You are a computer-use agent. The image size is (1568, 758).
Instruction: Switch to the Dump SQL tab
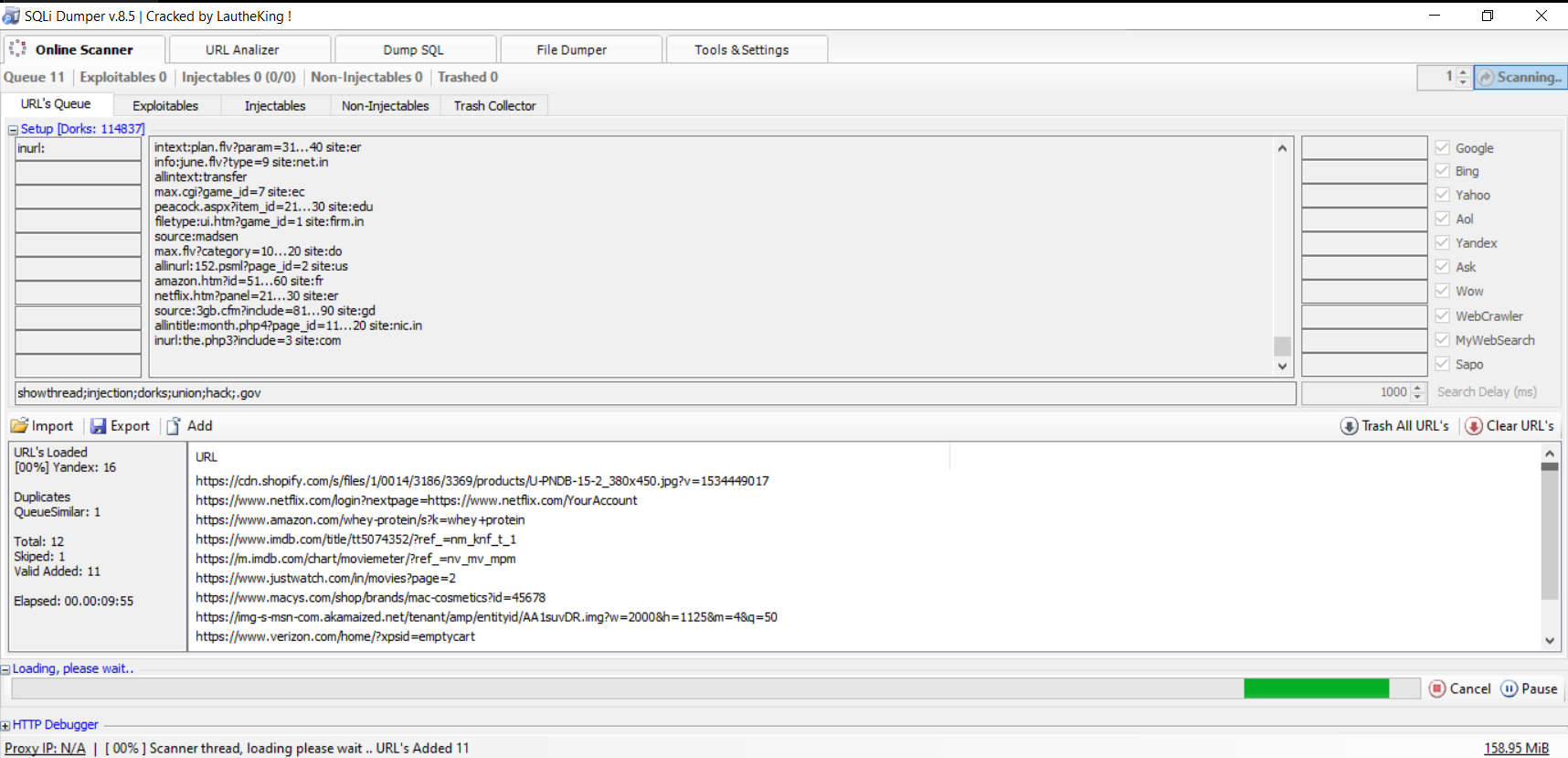point(414,49)
